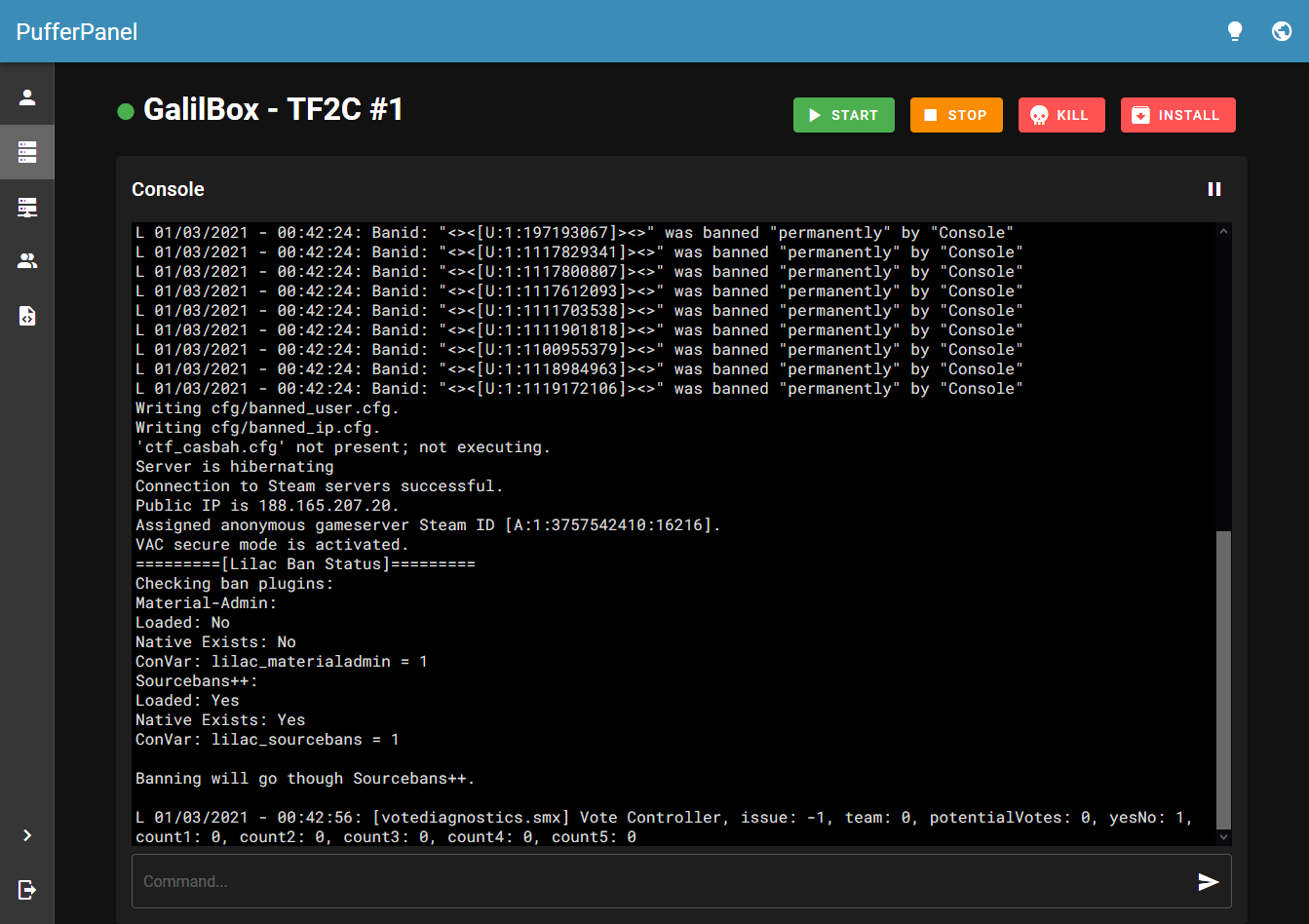Click 'Writing cfg/banned_user.cfg.' console line
The height and width of the screenshot is (924, 1309).
(267, 407)
